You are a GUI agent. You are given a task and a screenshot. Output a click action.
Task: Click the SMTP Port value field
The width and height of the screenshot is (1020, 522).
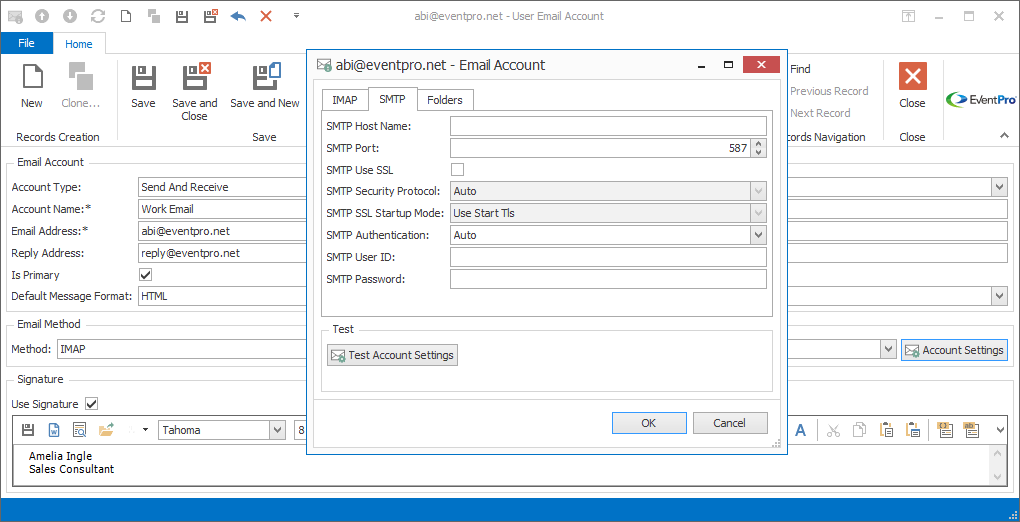click(600, 148)
